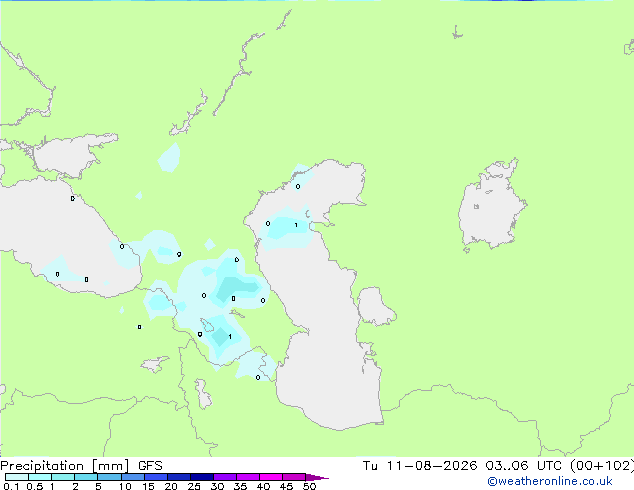
Task: Click the 'Tu 11-08-2026' date text
Action: click(420, 466)
